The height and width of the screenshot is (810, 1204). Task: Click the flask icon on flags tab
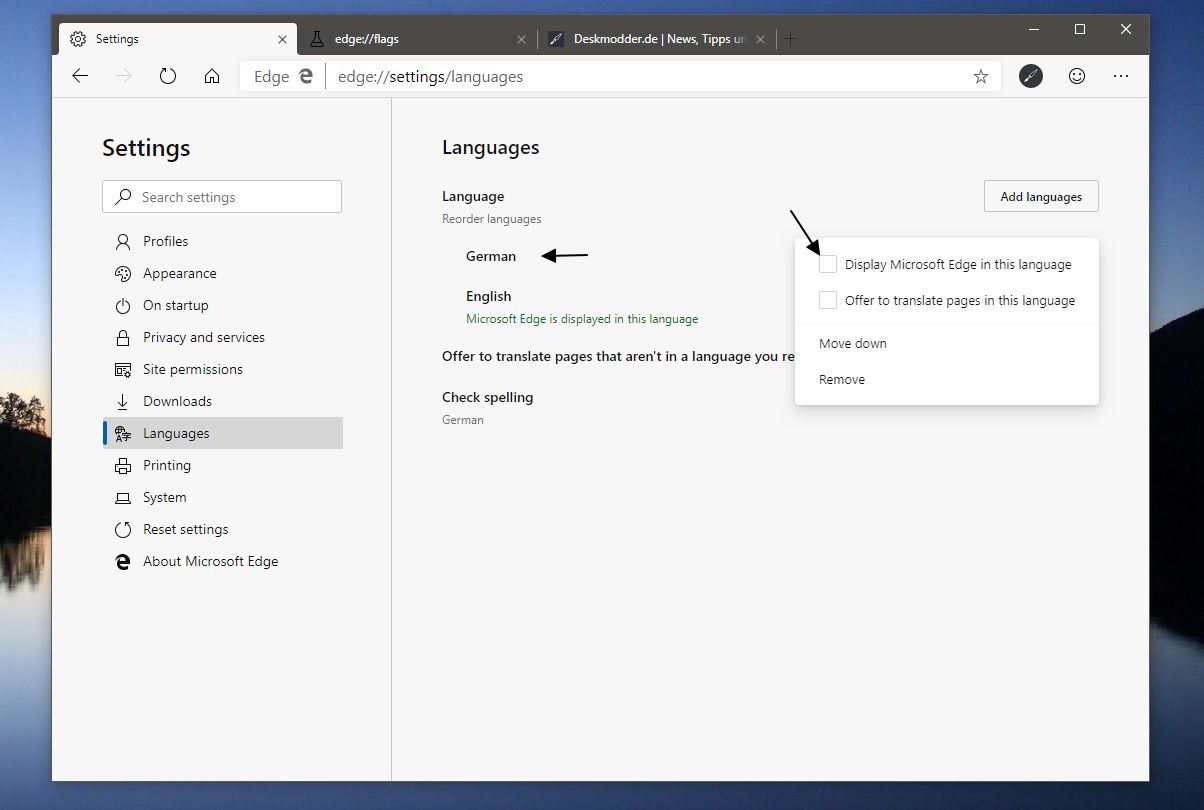(x=317, y=39)
